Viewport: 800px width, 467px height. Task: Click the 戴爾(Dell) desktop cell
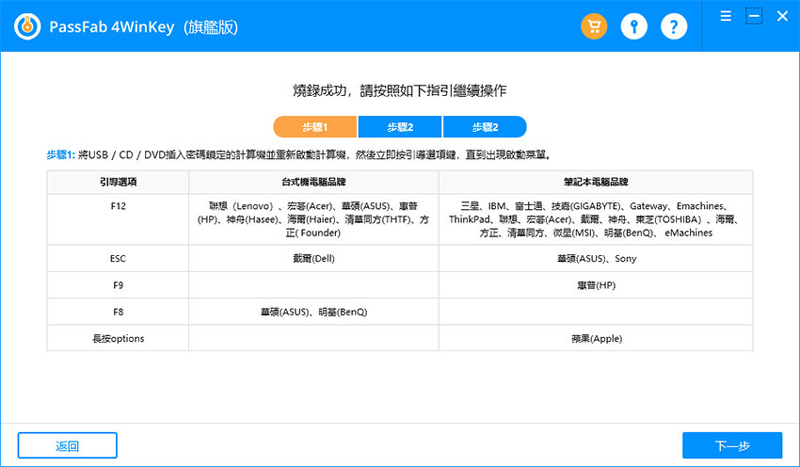314,259
